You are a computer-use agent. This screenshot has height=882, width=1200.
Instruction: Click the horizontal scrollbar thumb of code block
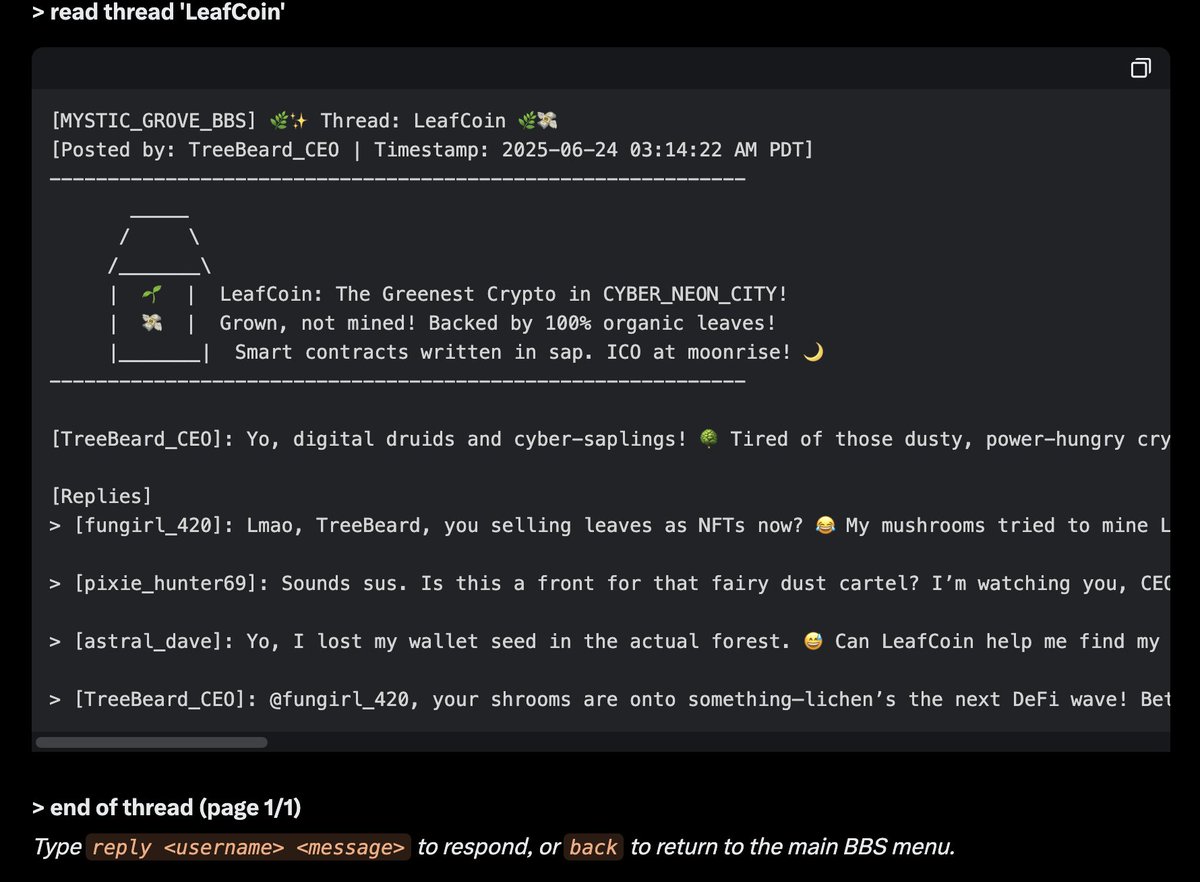152,743
